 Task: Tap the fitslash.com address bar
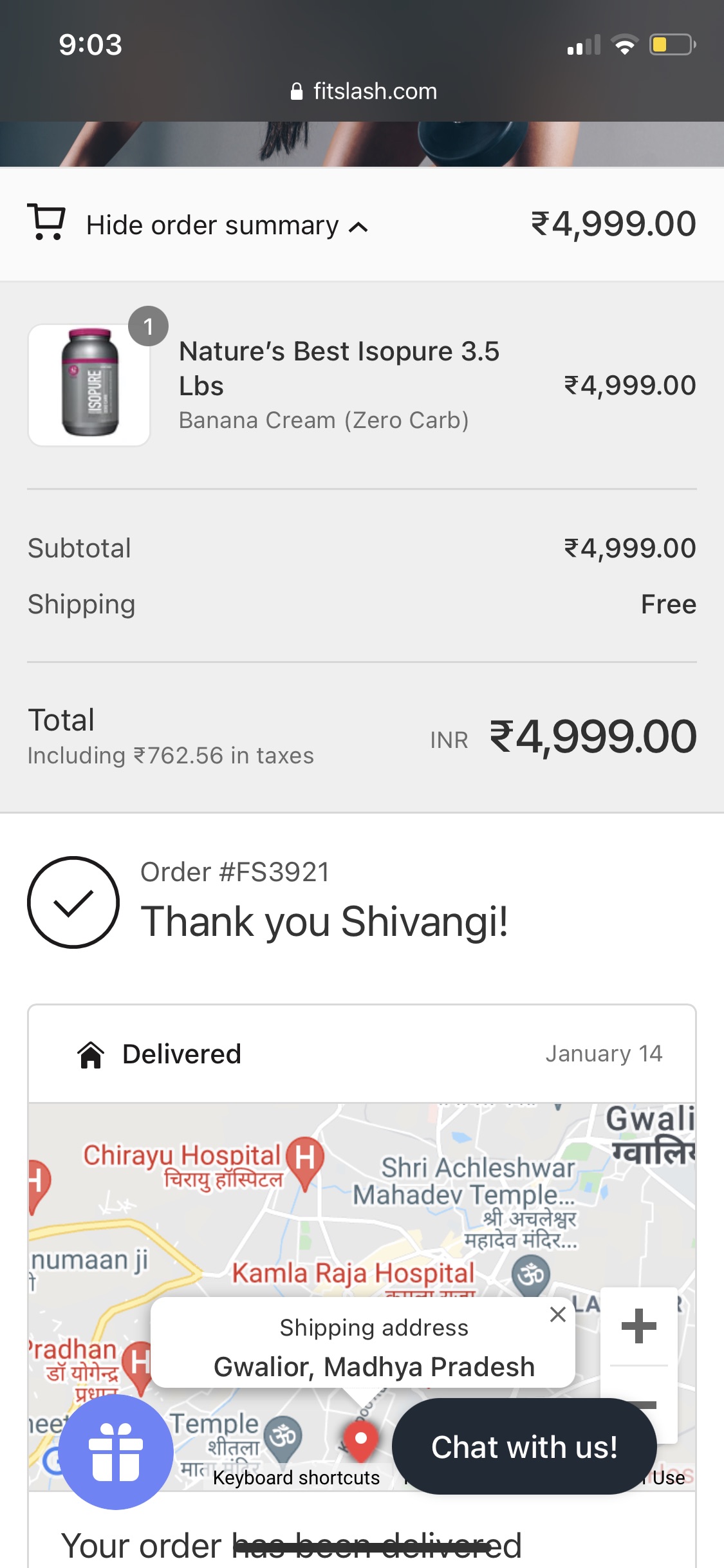[x=362, y=91]
